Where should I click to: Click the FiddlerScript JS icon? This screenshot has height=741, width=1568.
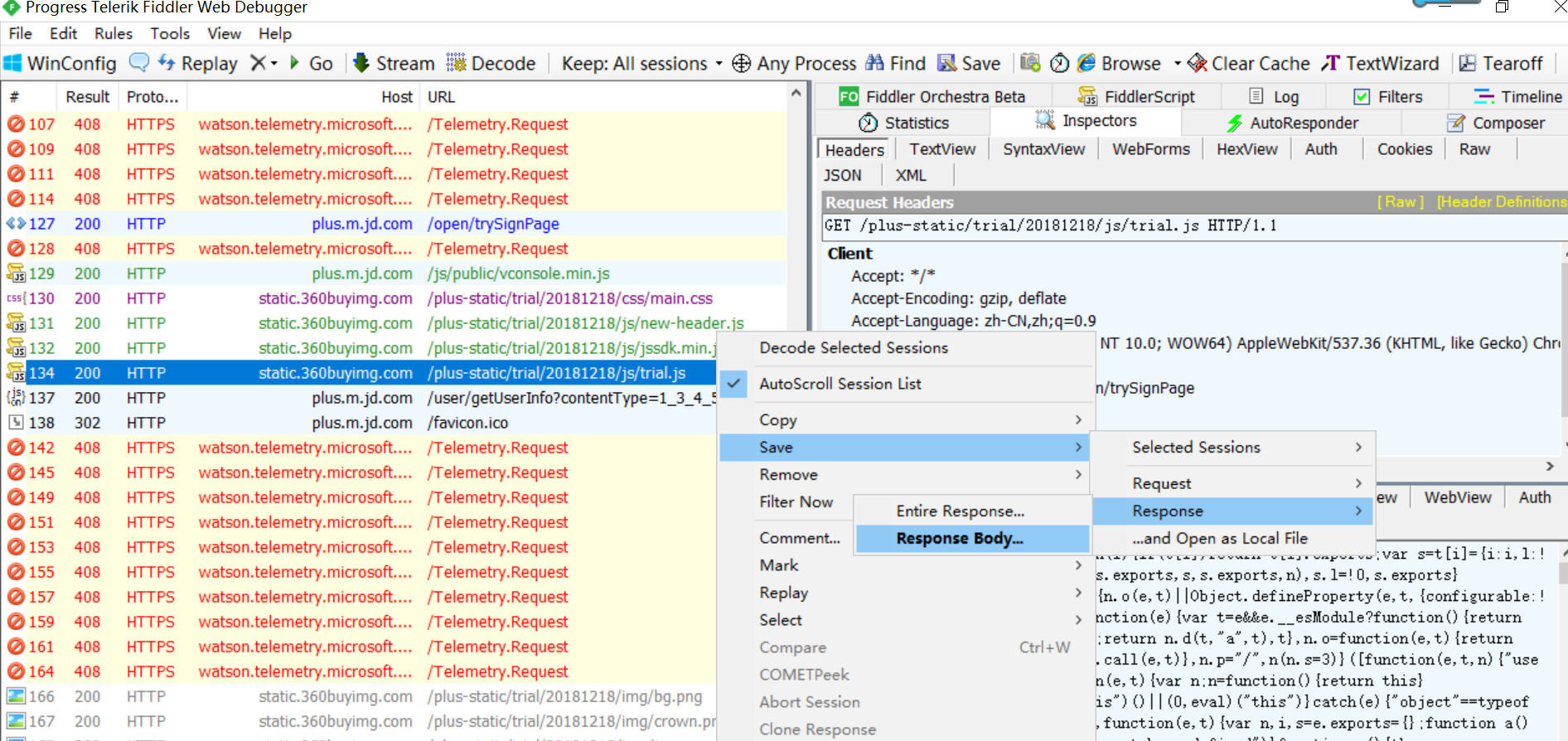[x=1087, y=97]
